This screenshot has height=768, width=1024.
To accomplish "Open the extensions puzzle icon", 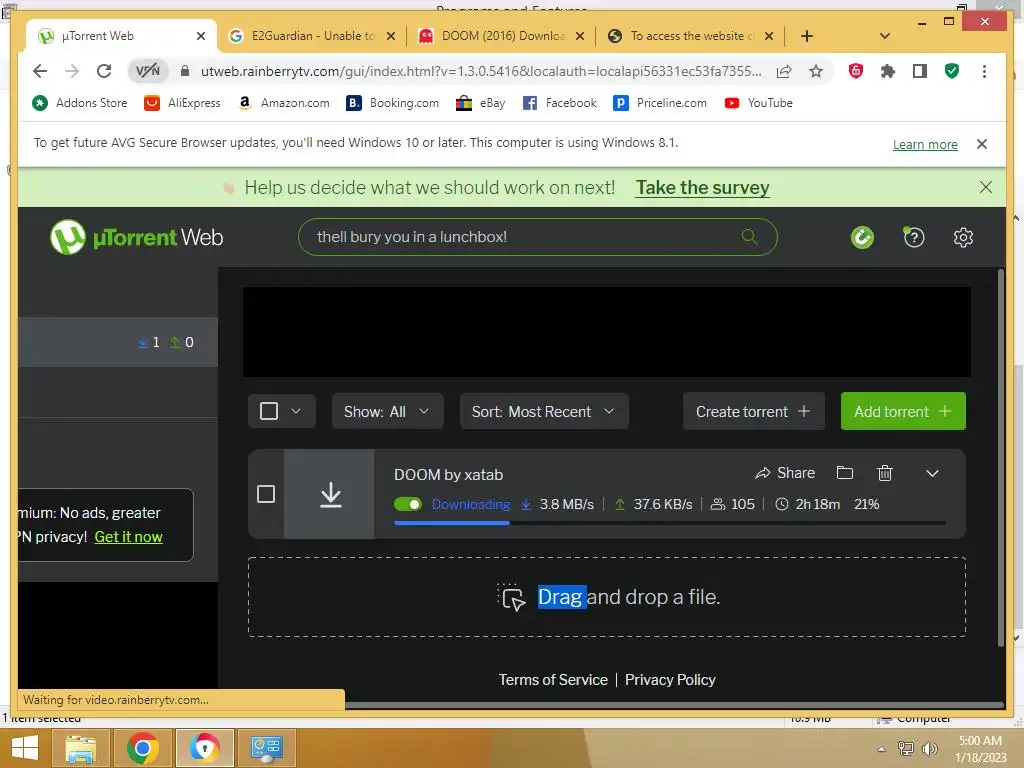I will pyautogui.click(x=888, y=71).
